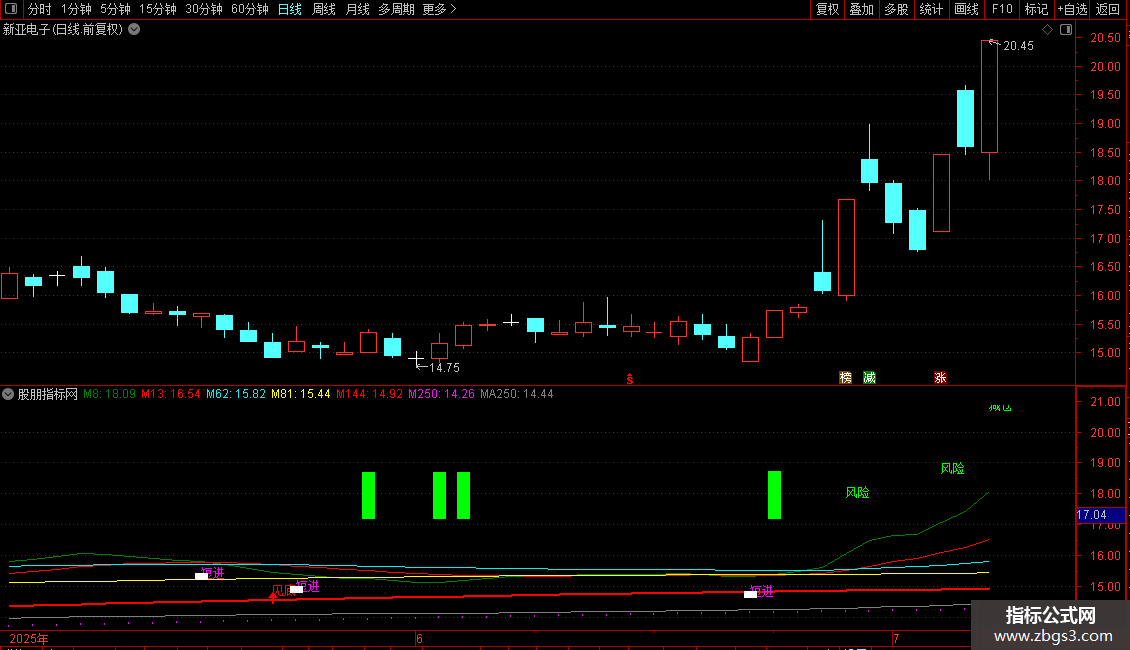Screen dimensions: 1130x650
Task: Click the 复权 adjustment button
Action: tap(827, 9)
